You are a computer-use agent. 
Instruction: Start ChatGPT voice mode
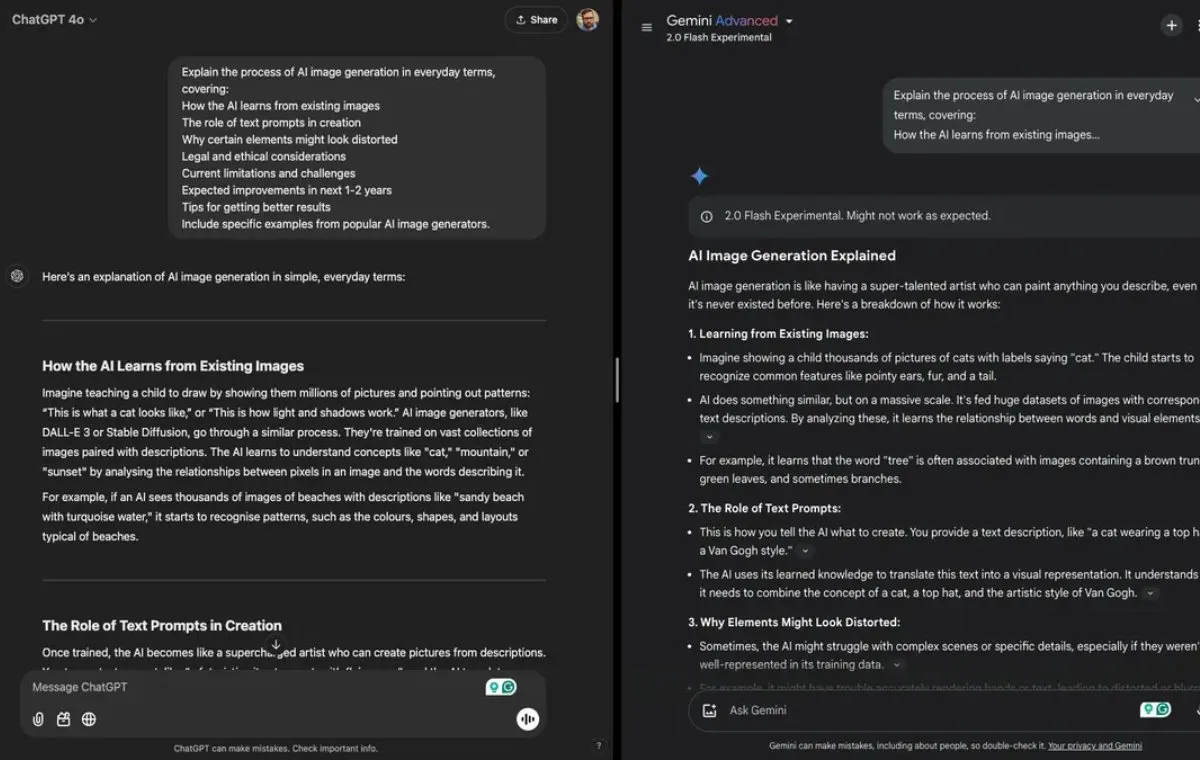(x=527, y=719)
